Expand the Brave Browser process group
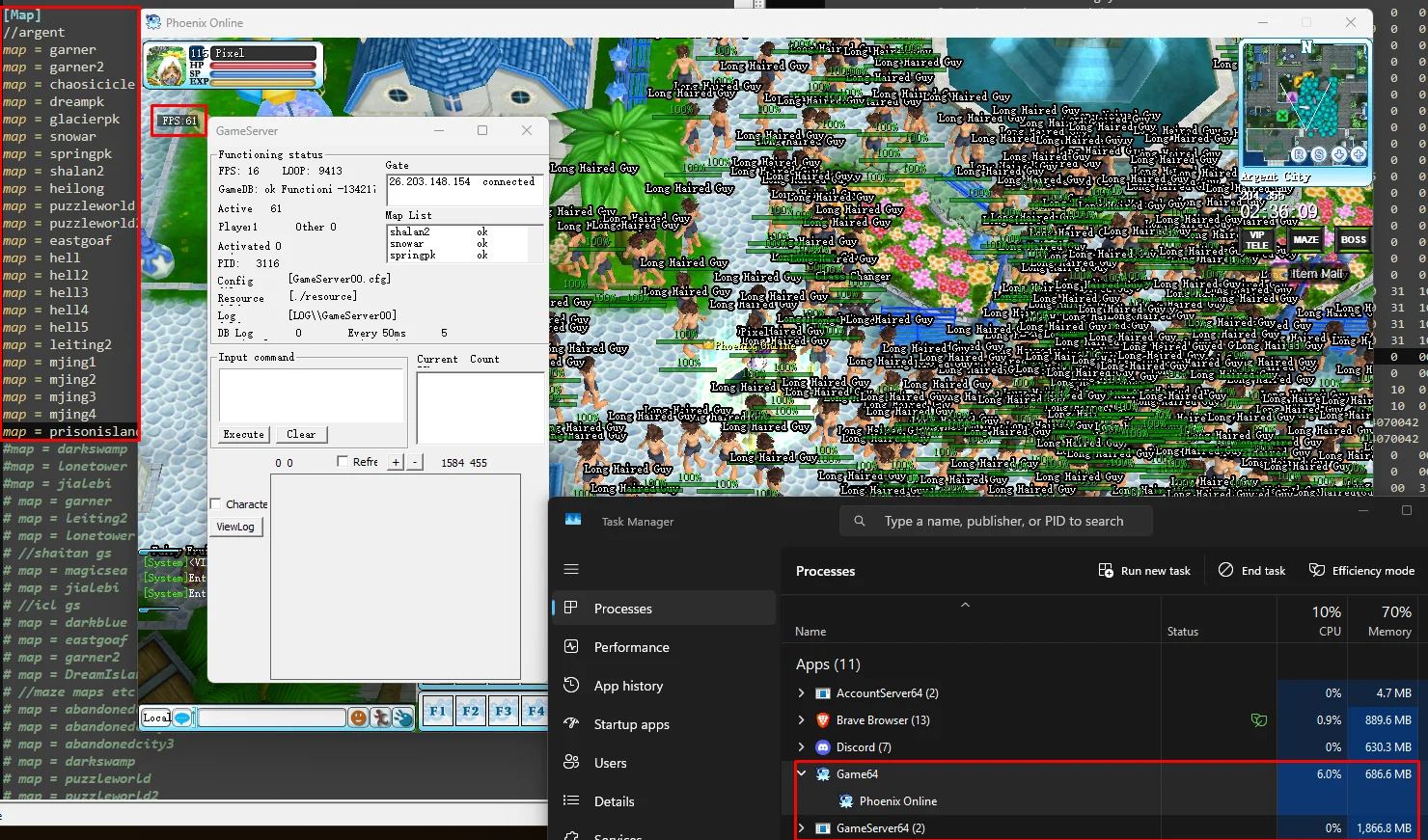The width and height of the screenshot is (1428, 840). [x=801, y=720]
